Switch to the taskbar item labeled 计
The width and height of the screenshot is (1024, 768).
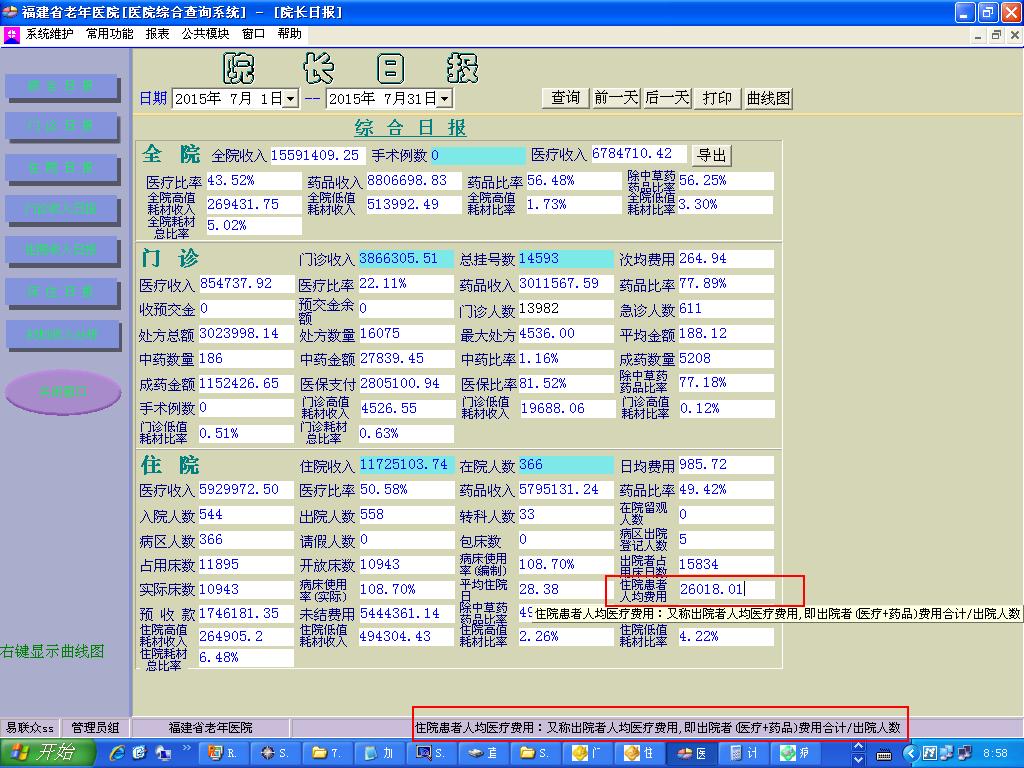point(744,753)
